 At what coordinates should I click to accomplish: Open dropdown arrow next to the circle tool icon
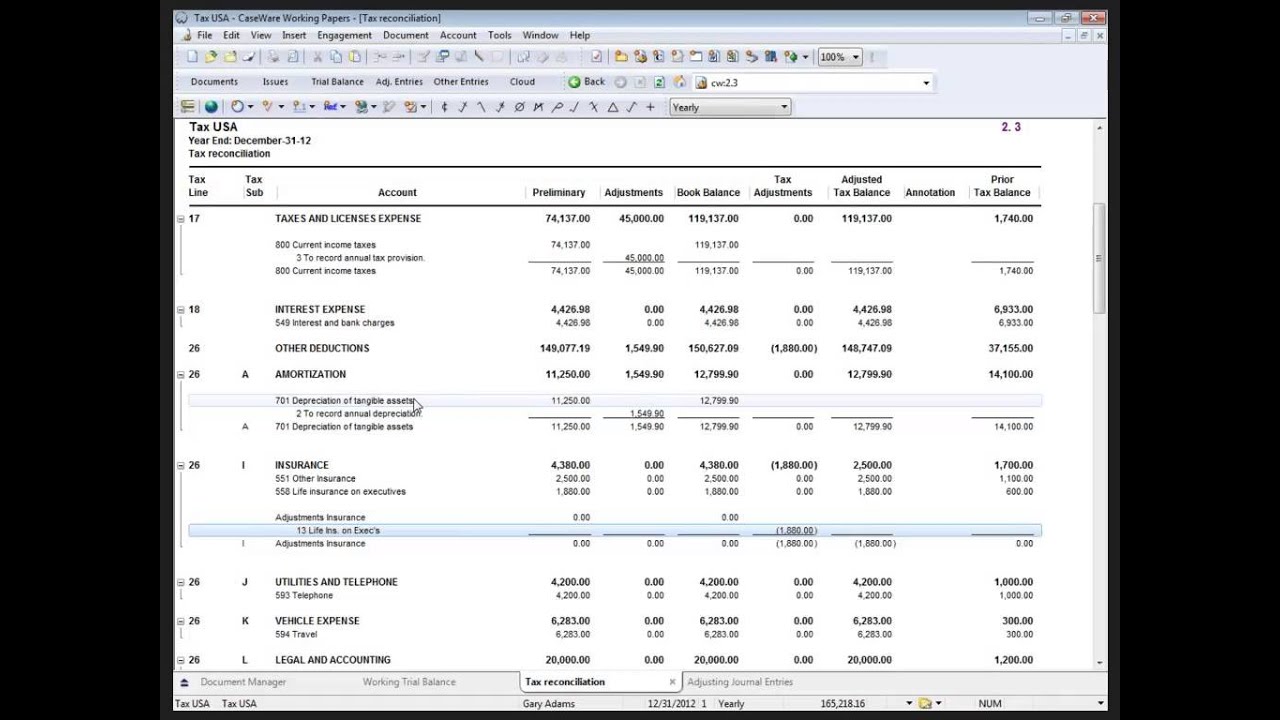tap(250, 107)
